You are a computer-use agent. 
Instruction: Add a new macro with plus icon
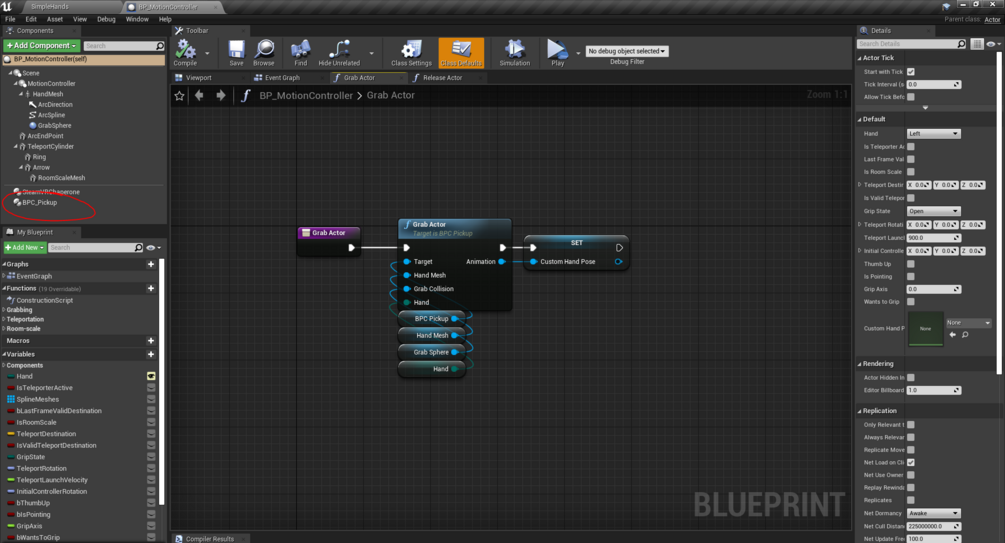[x=151, y=340]
